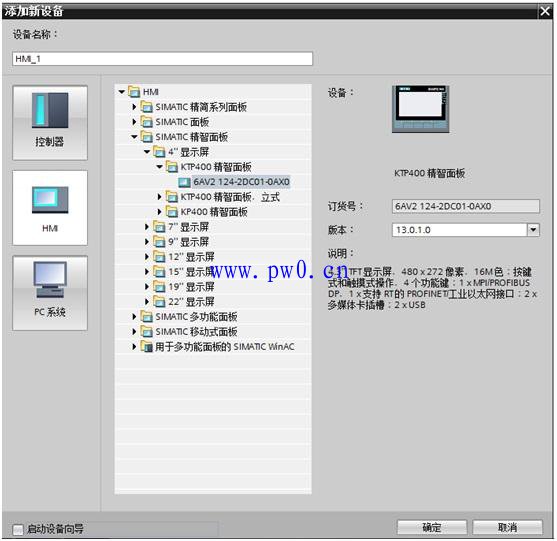Collapse the SIMATIC 精智面板 node
557x541 pixels.
tap(134, 137)
